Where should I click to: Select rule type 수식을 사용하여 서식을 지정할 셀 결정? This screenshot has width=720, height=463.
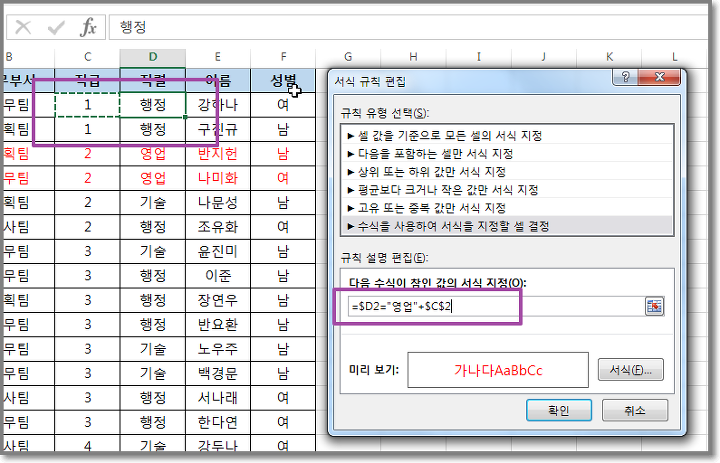coord(507,226)
